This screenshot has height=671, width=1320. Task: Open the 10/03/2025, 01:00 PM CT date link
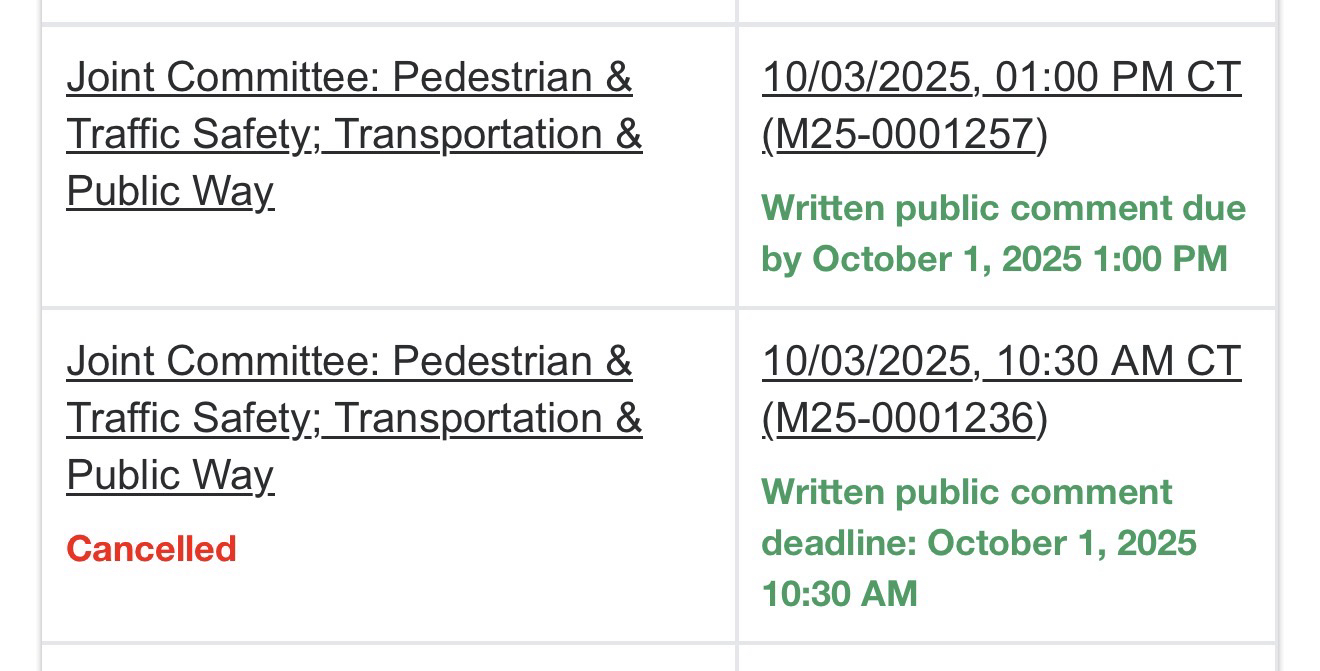pos(1001,77)
